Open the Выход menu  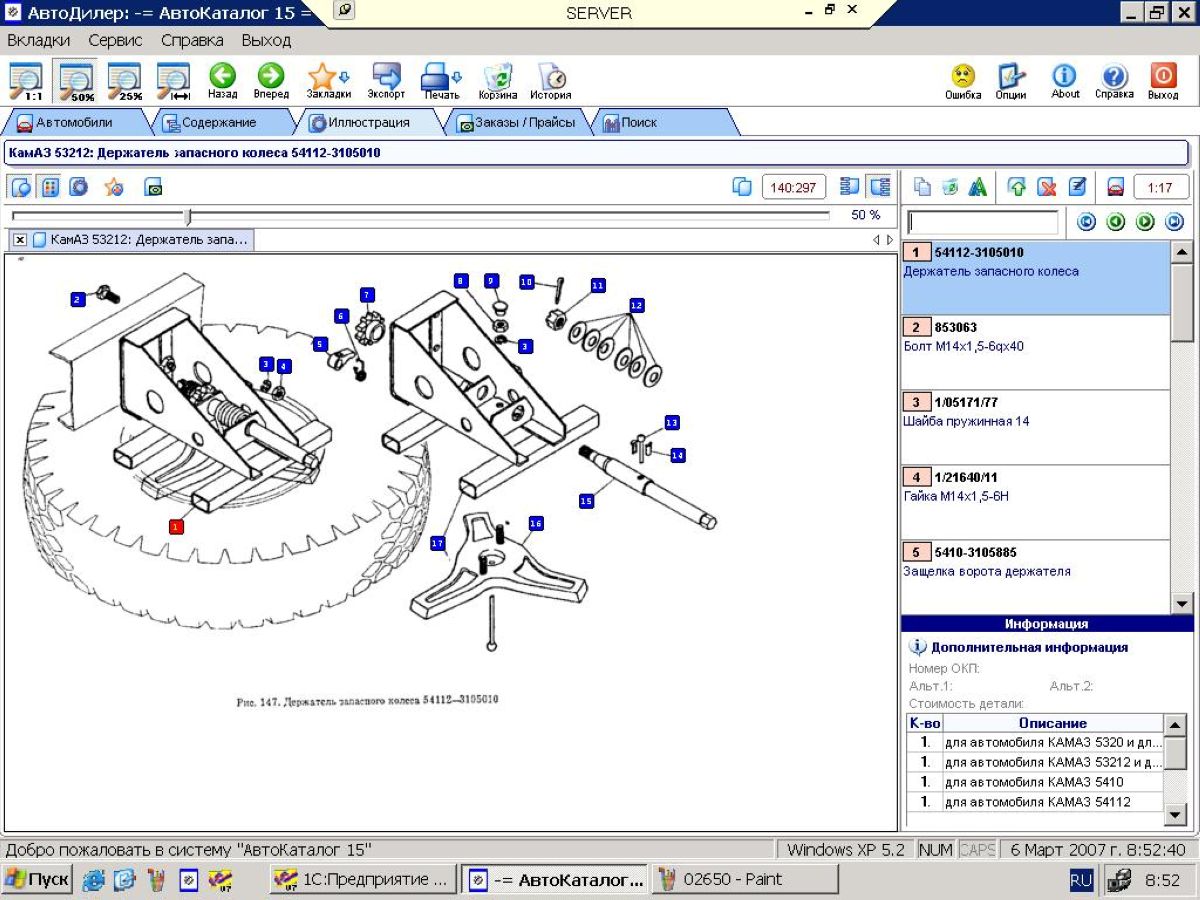[x=266, y=41]
